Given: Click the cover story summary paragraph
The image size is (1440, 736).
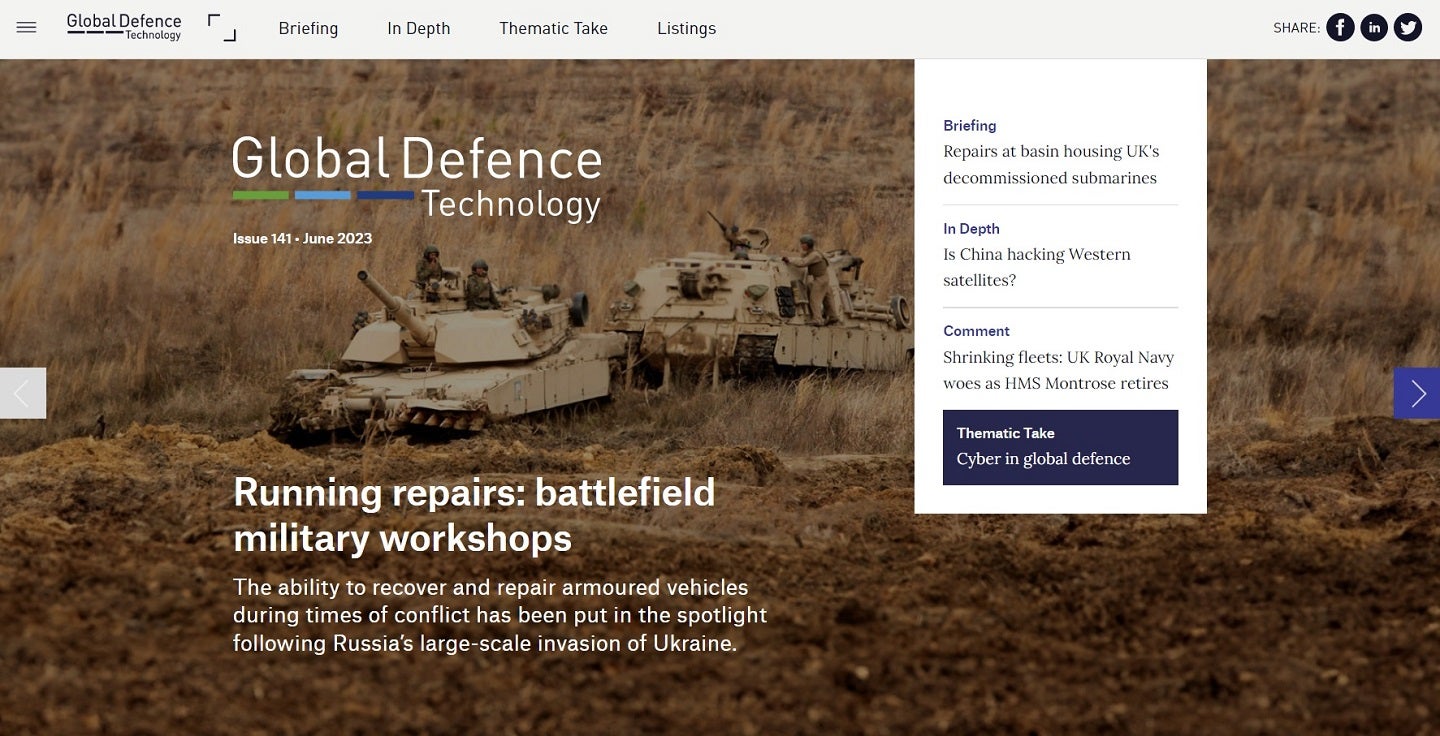Looking at the screenshot, I should 500,615.
